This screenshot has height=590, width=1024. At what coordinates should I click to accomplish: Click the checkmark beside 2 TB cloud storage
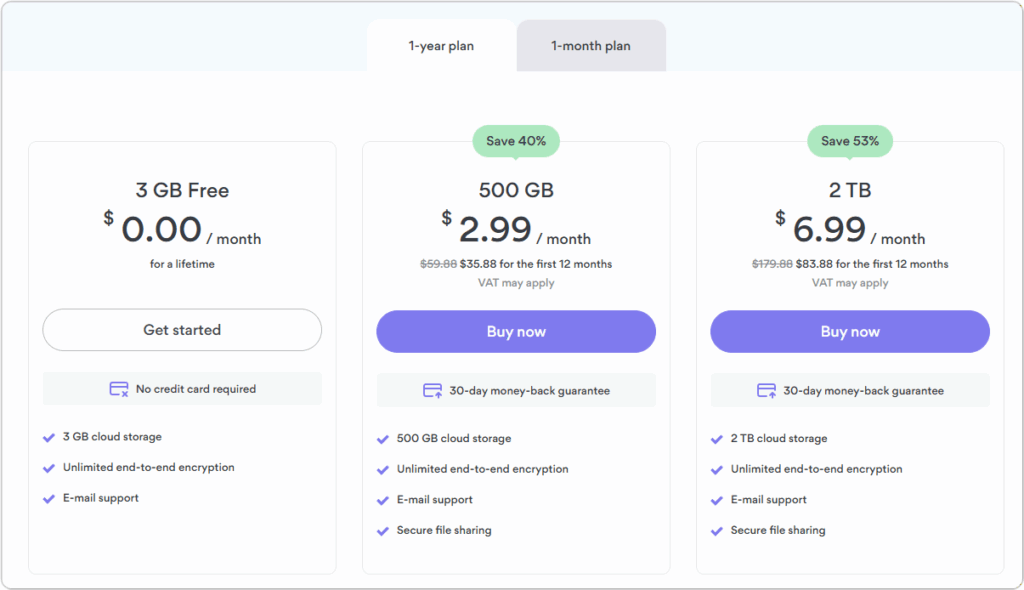point(717,438)
